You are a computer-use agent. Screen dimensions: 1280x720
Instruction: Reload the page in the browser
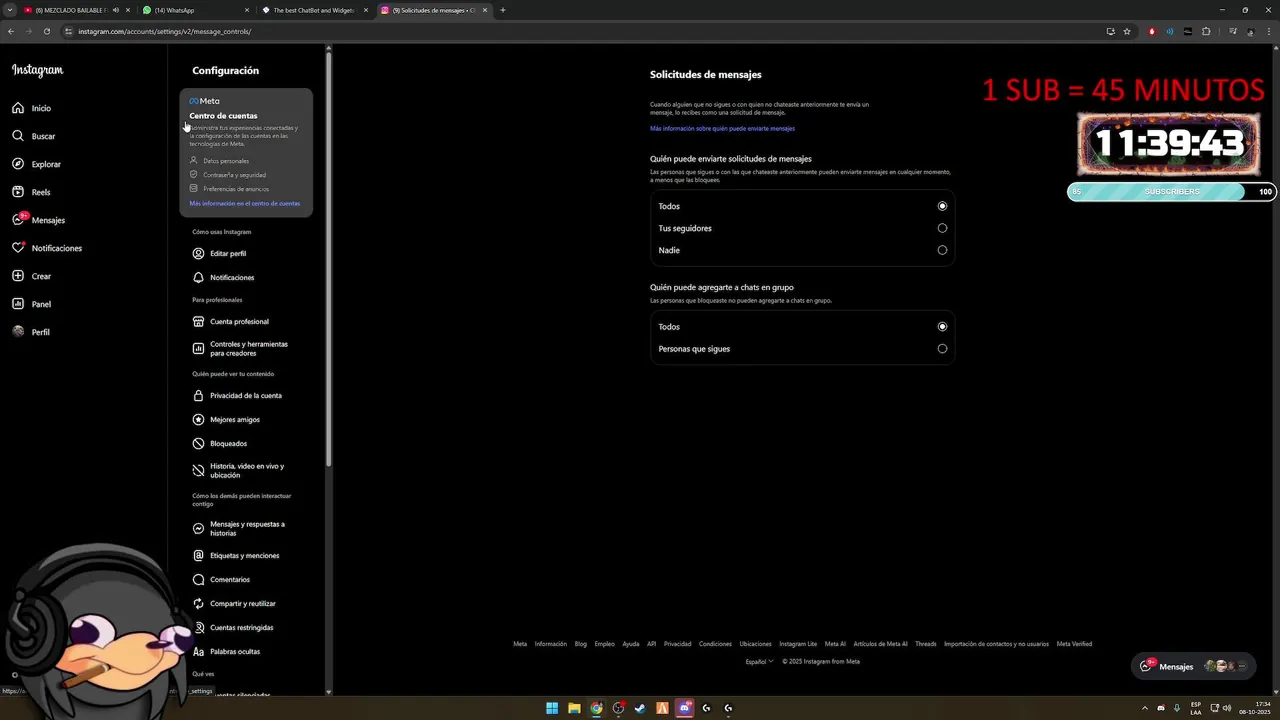tap(46, 31)
